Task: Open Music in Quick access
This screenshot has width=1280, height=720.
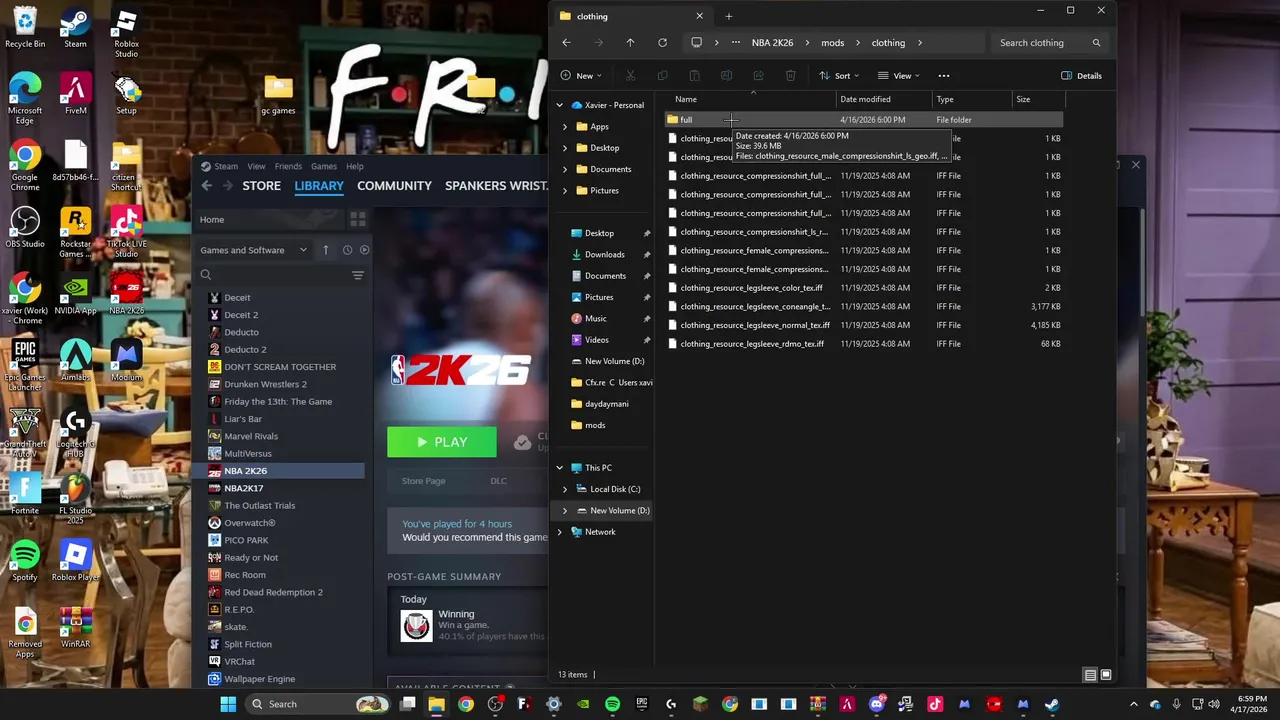Action: (x=595, y=319)
